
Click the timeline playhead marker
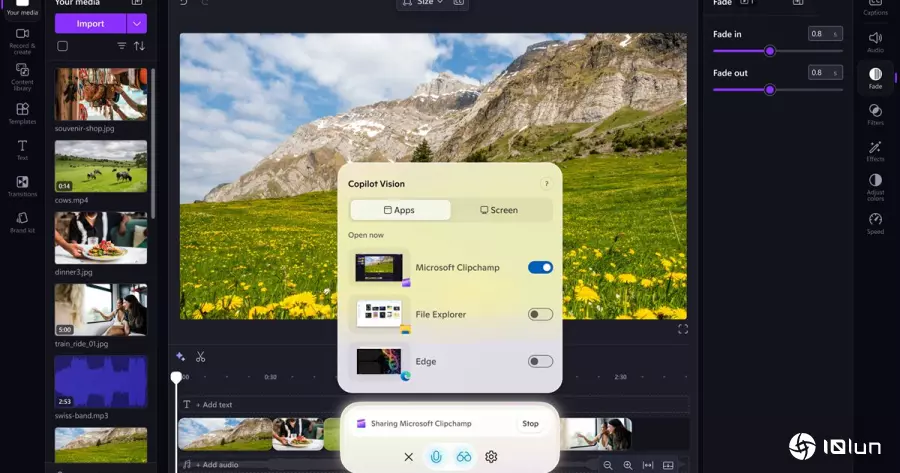(x=176, y=377)
